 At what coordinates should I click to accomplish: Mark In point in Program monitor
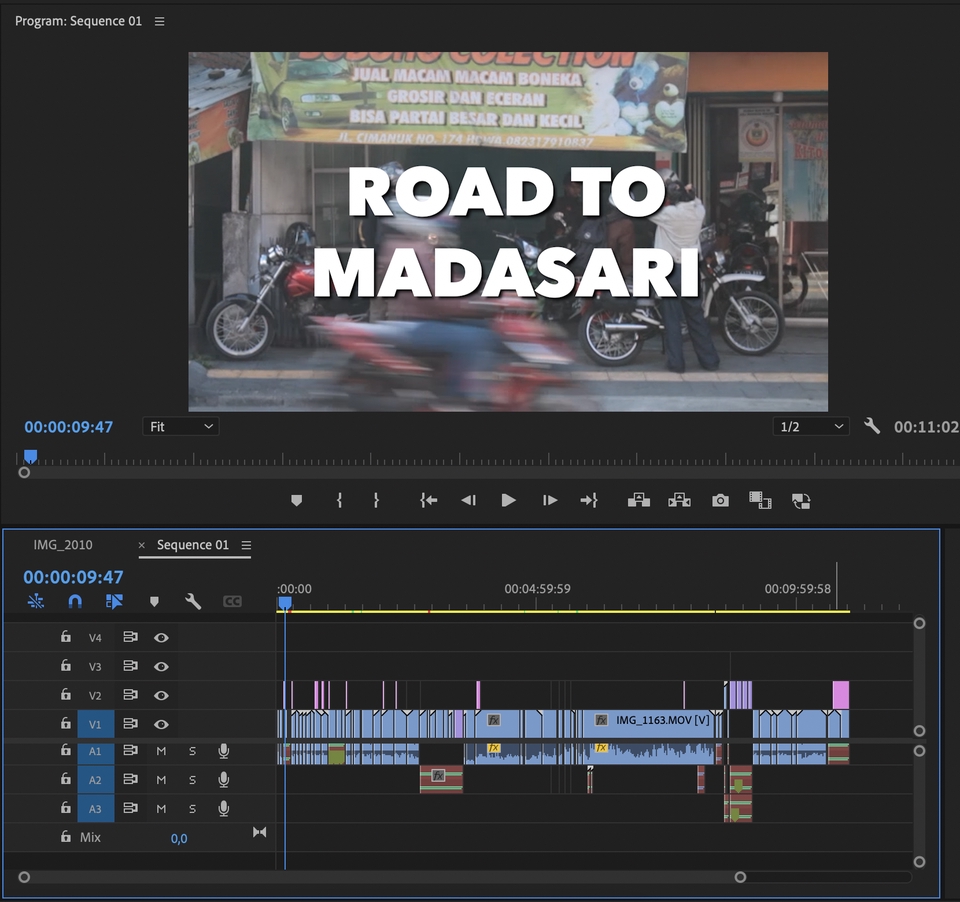[339, 501]
